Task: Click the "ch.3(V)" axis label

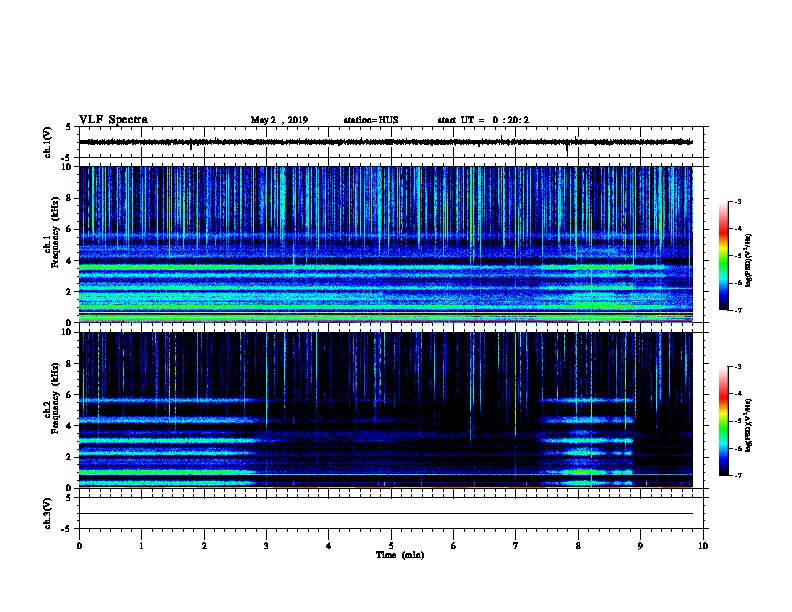Action: pyautogui.click(x=48, y=513)
